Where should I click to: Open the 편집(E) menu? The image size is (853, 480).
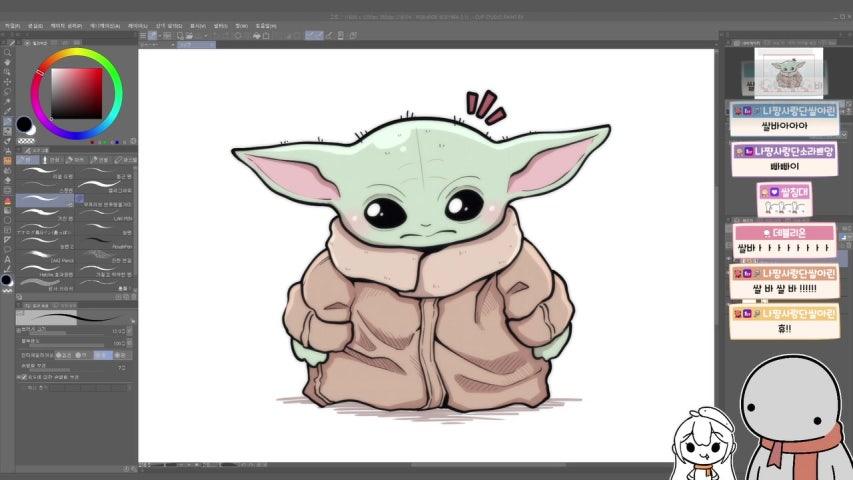pyautogui.click(x=35, y=26)
